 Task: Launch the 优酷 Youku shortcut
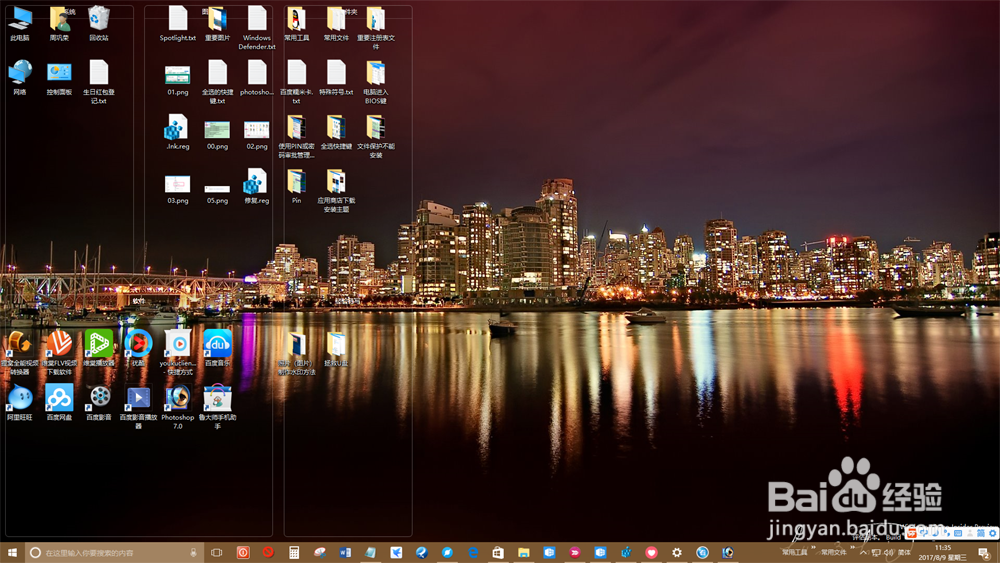[138, 348]
